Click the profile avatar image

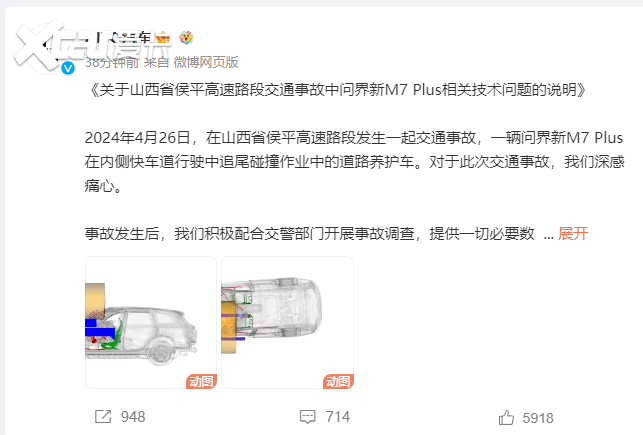point(43,47)
